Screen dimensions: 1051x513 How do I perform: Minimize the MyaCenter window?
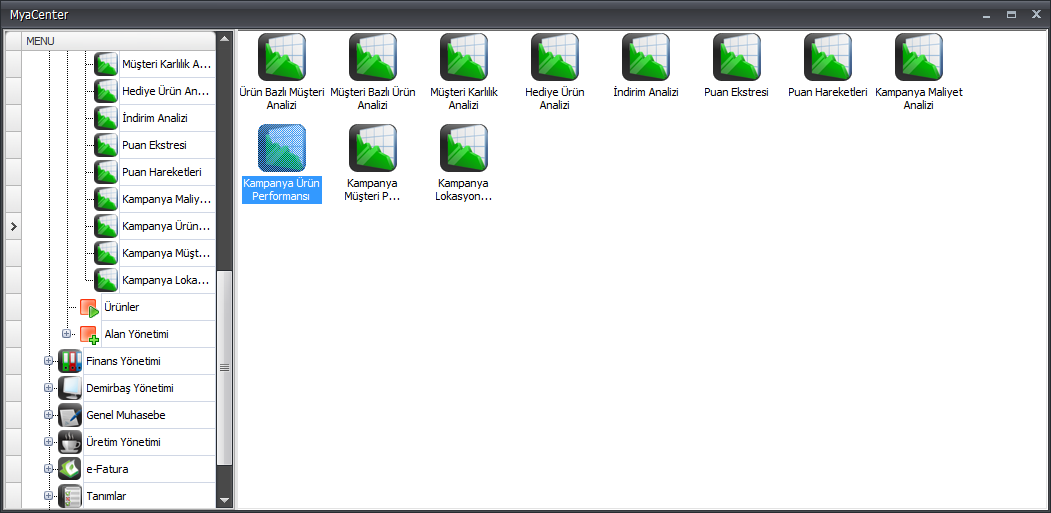pyautogui.click(x=986, y=15)
